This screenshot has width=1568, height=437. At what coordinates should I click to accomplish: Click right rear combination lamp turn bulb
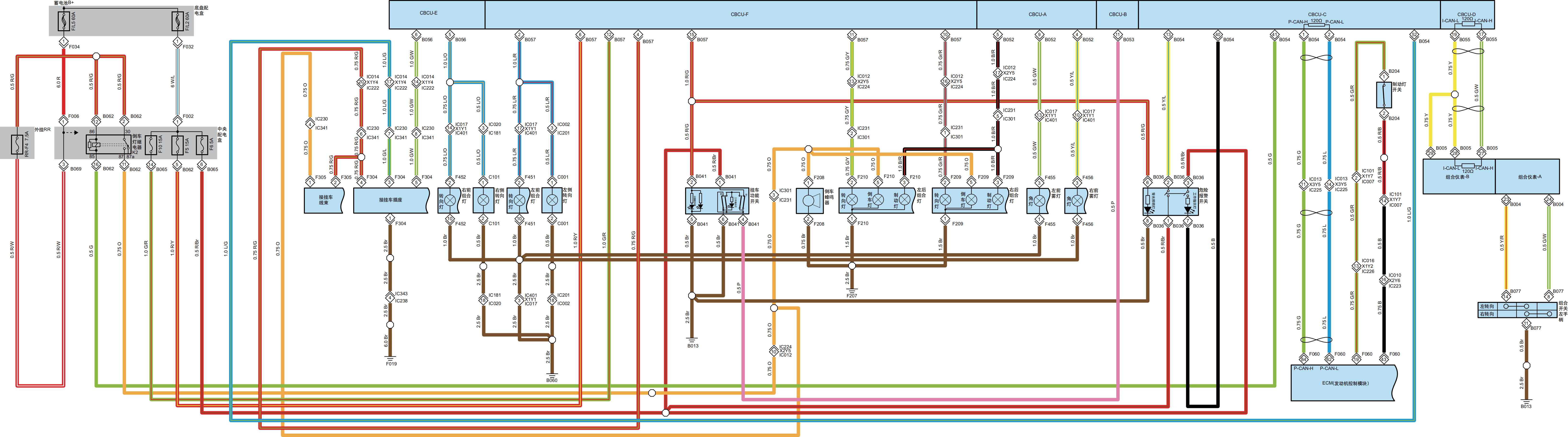tap(945, 199)
